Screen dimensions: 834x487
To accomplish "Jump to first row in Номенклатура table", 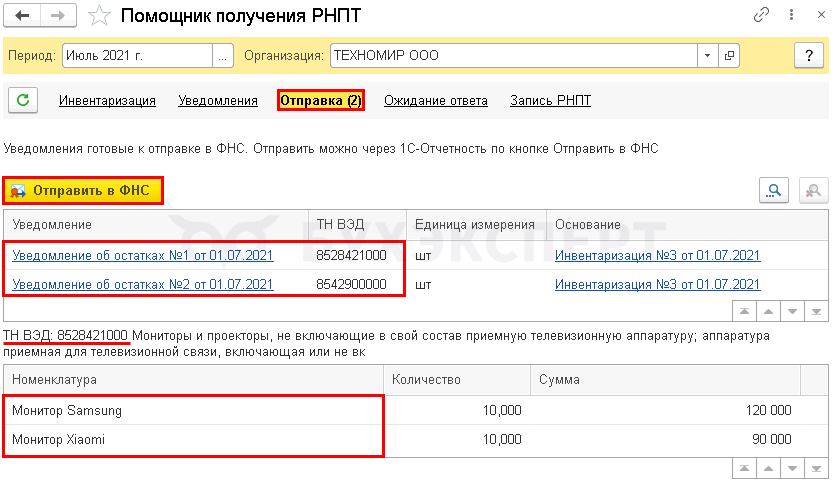I will [744, 468].
